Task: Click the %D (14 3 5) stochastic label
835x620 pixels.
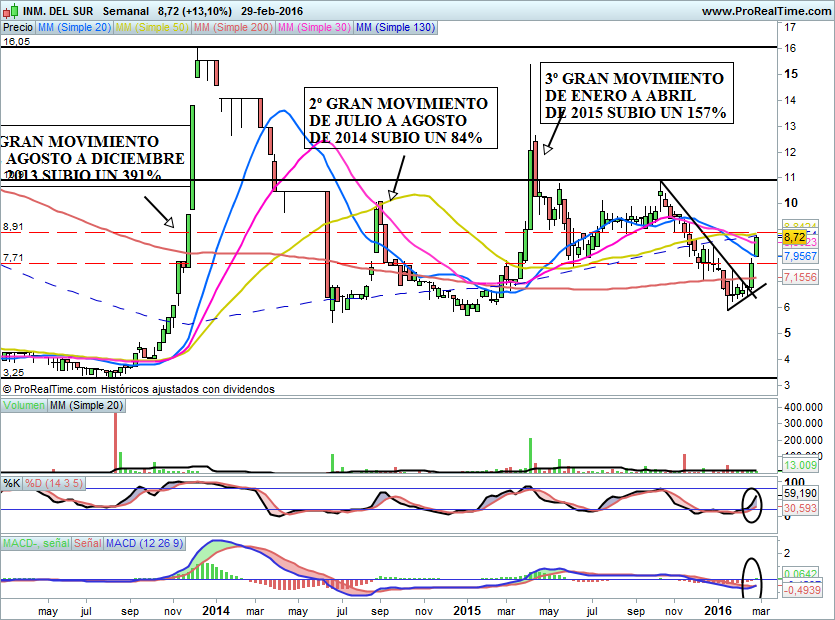Action: [54, 483]
